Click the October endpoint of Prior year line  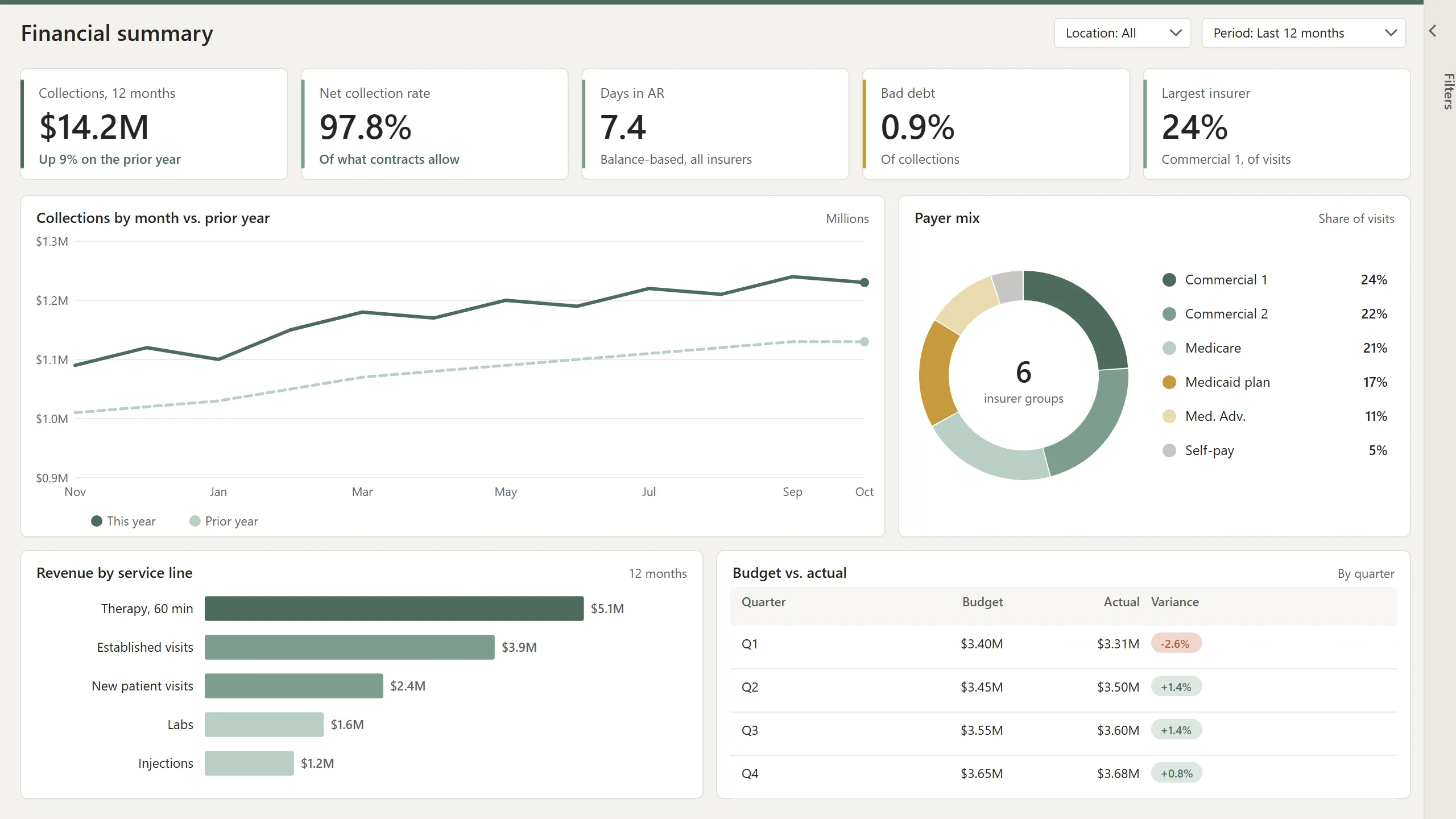point(864,342)
